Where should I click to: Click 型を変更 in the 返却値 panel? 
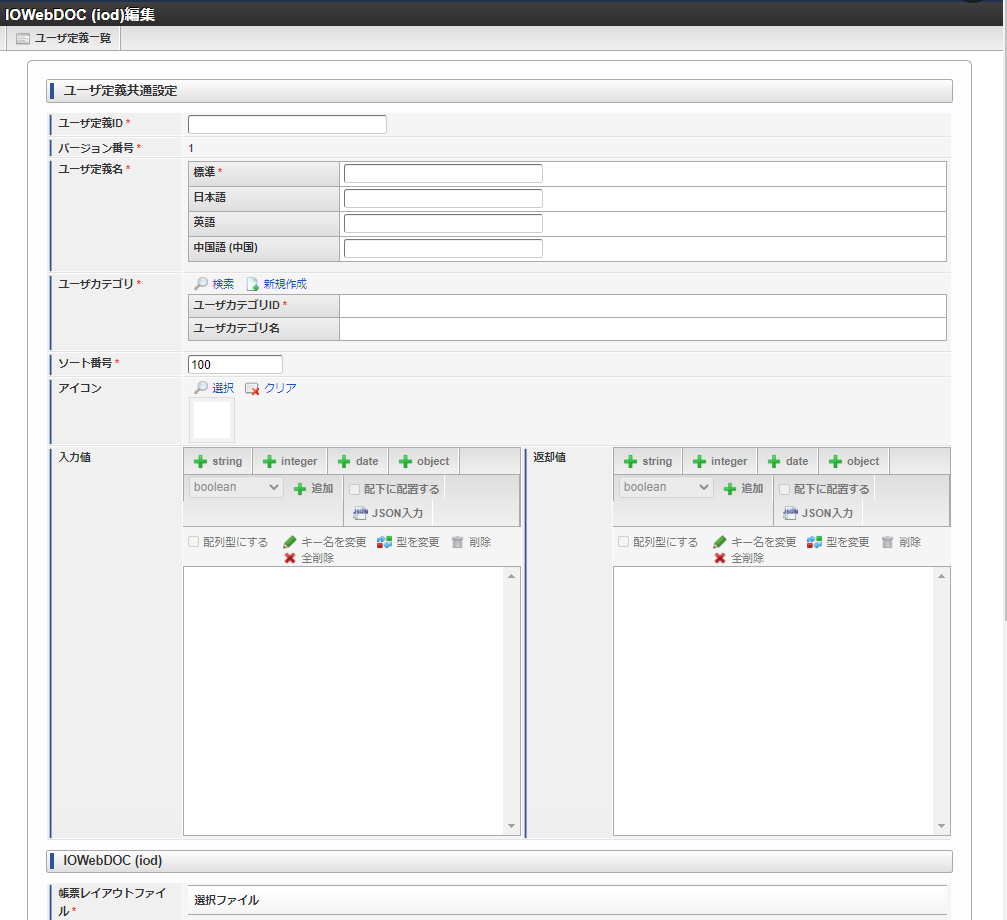coord(838,542)
